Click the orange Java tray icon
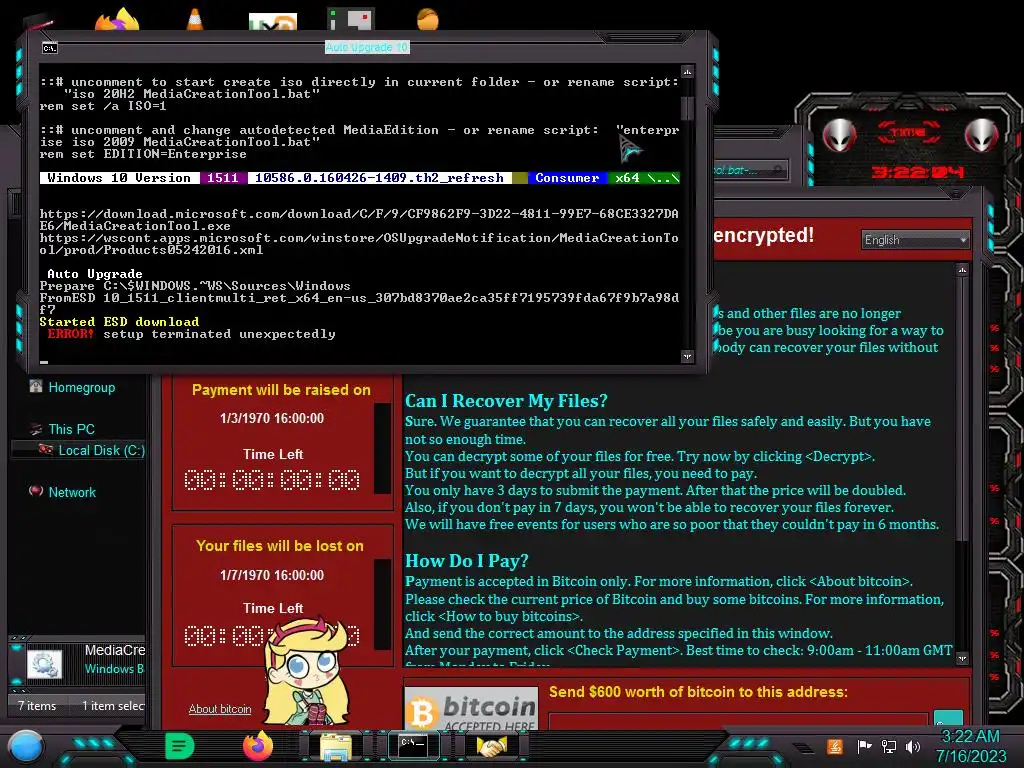1024x768 pixels. [x=835, y=746]
